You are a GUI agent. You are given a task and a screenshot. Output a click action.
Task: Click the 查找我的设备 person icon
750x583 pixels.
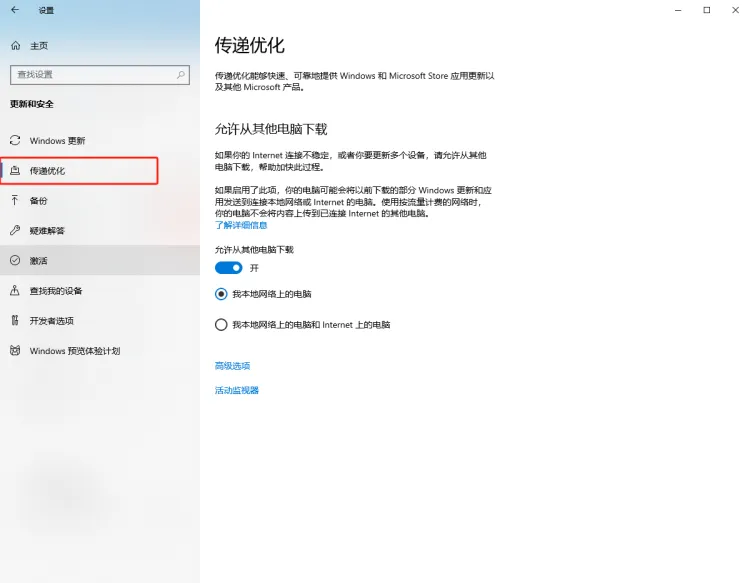15,290
